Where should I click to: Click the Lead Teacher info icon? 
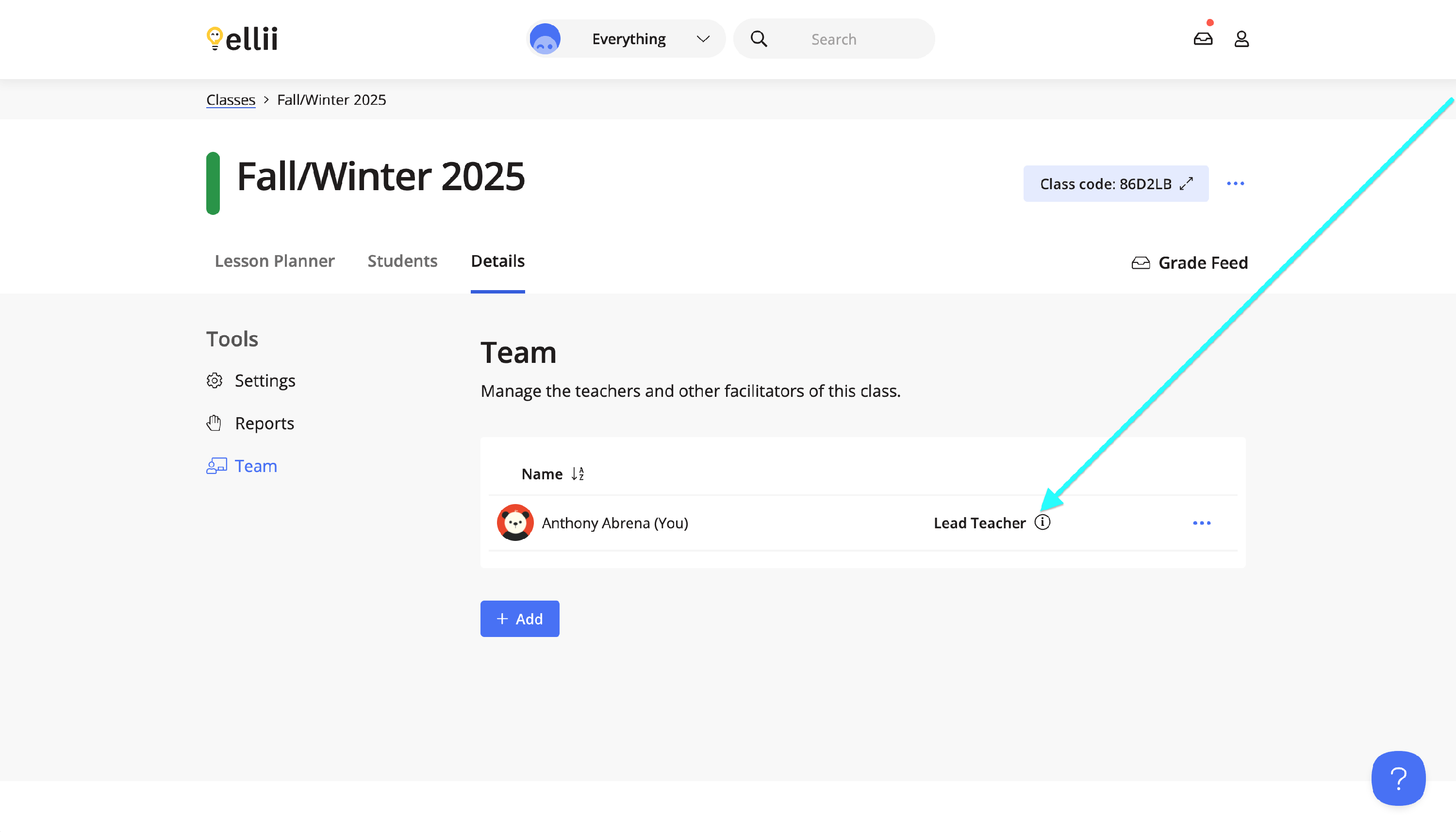(x=1042, y=522)
